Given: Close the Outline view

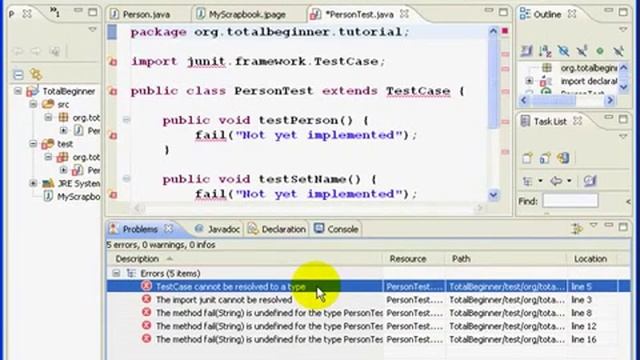Looking at the screenshot, I should pyautogui.click(x=572, y=14).
